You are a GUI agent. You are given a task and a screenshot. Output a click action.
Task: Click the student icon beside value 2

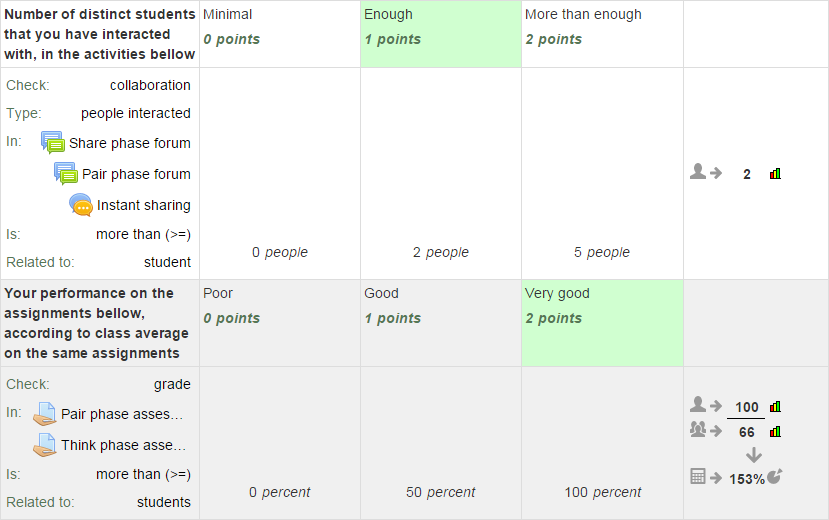coord(698,171)
